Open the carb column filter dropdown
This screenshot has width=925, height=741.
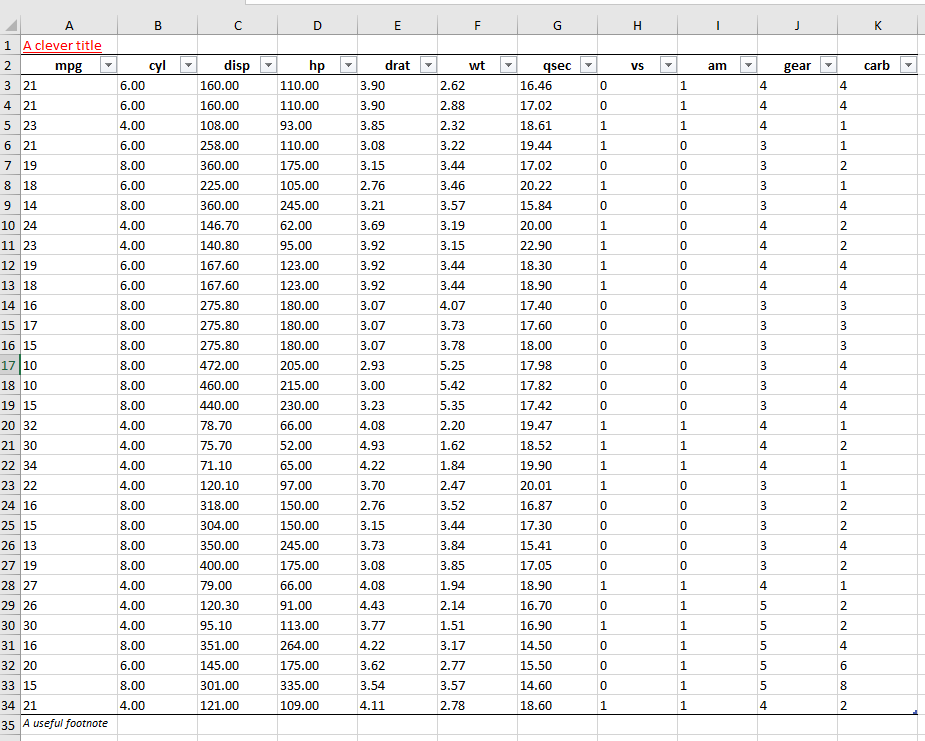point(908,65)
